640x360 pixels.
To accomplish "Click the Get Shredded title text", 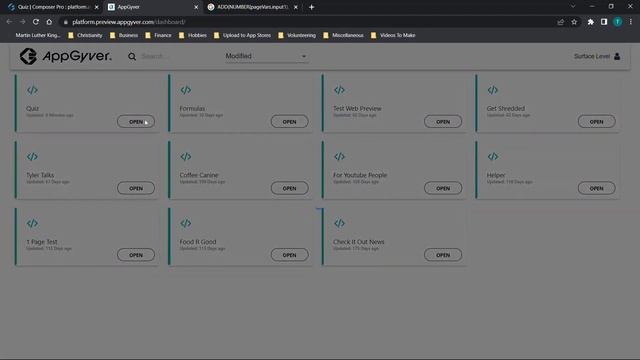I will [x=506, y=109].
